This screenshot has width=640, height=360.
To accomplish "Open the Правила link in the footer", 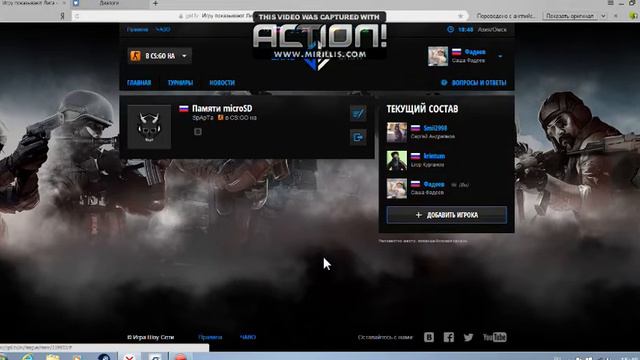I will point(210,337).
